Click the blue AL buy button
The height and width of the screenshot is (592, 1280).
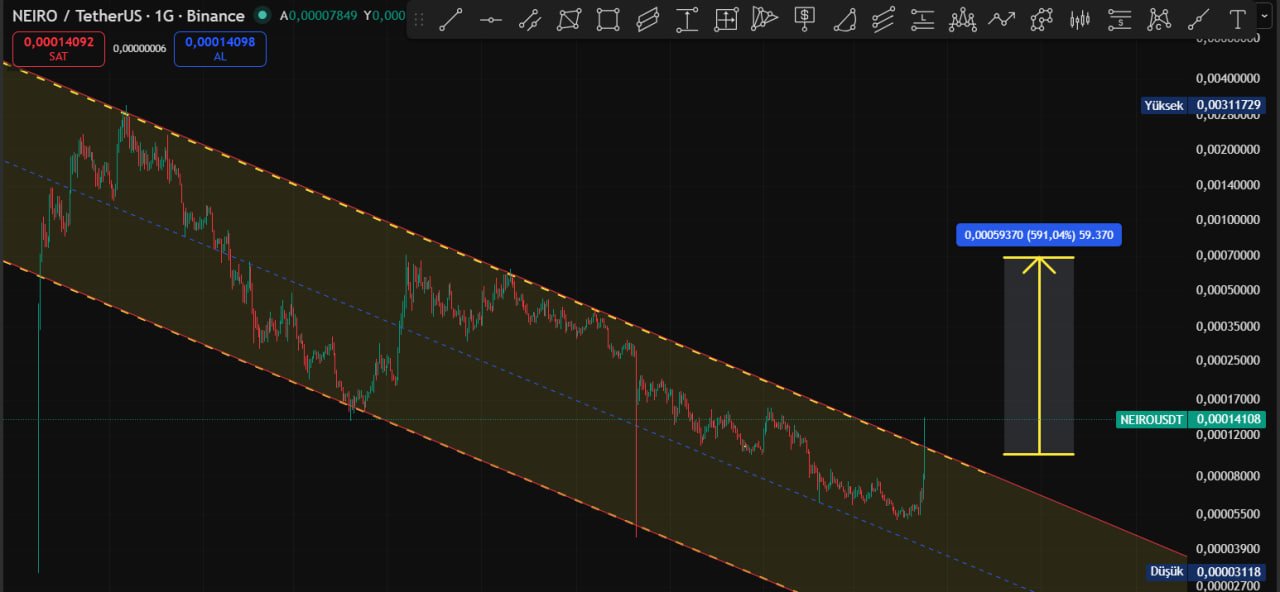(x=220, y=49)
